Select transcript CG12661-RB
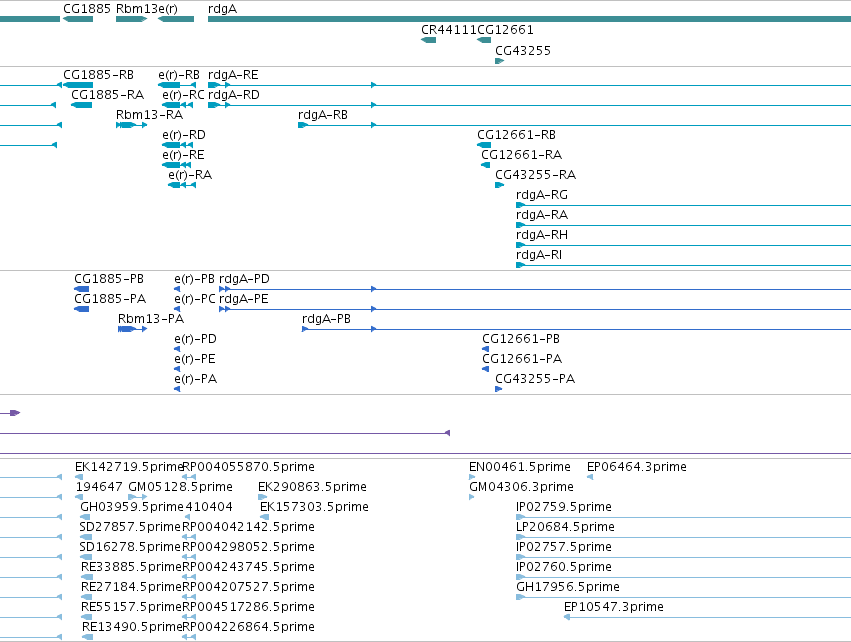 click(516, 135)
